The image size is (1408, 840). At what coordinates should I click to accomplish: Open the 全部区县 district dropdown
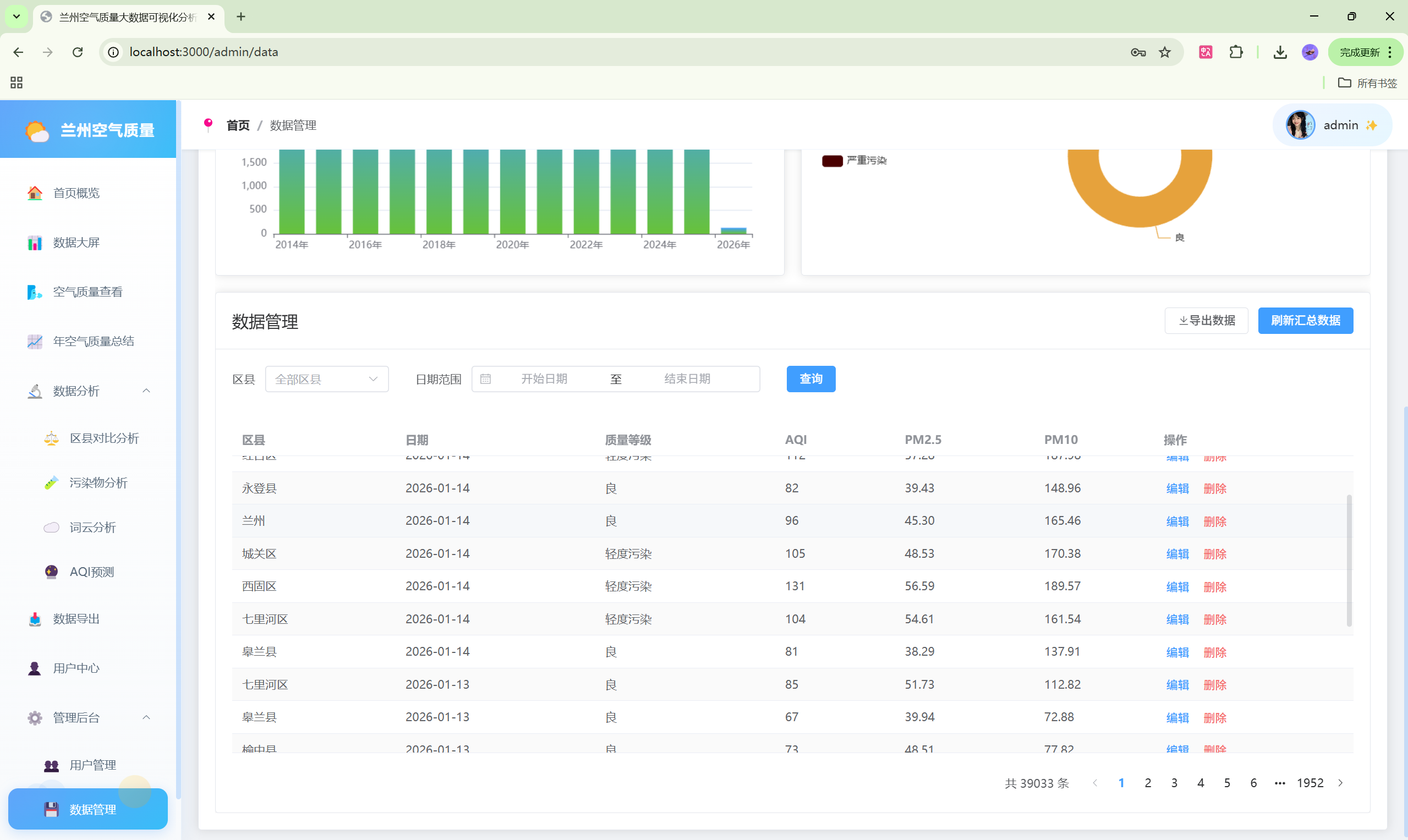tap(326, 379)
